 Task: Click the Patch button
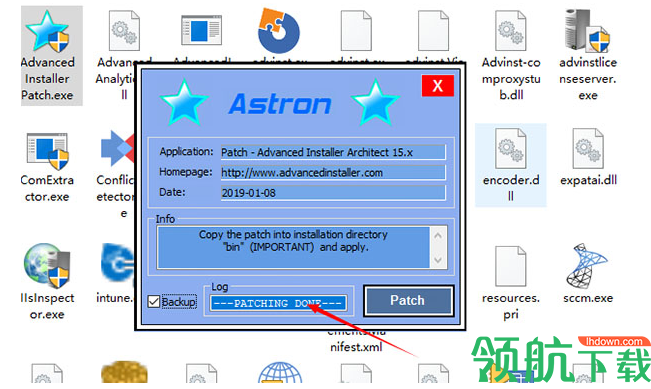pyautogui.click(x=408, y=301)
